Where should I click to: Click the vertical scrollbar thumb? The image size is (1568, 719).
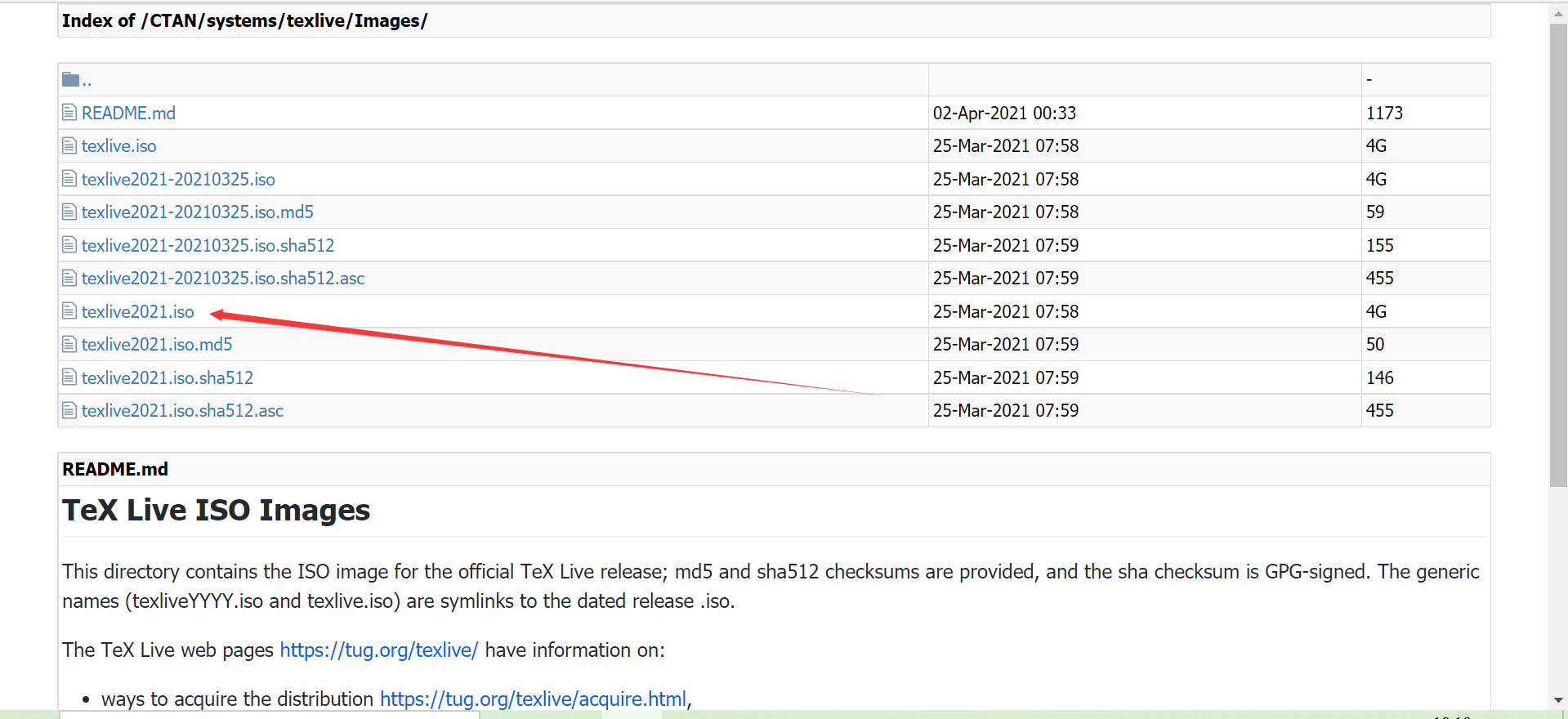1558,255
